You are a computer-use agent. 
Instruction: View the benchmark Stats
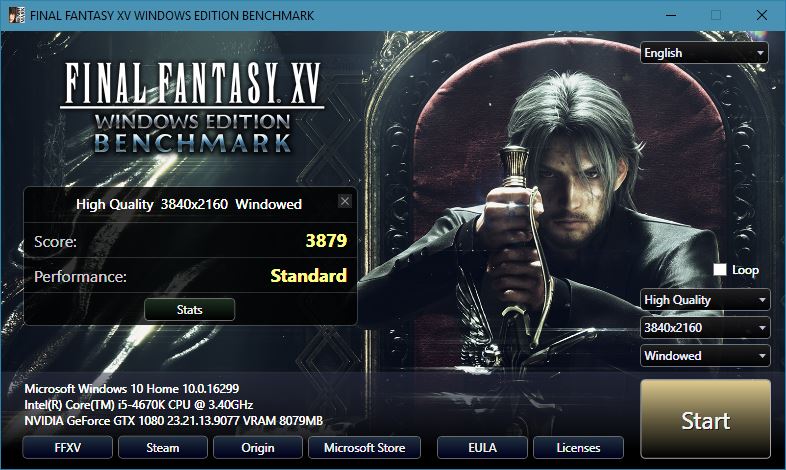189,310
